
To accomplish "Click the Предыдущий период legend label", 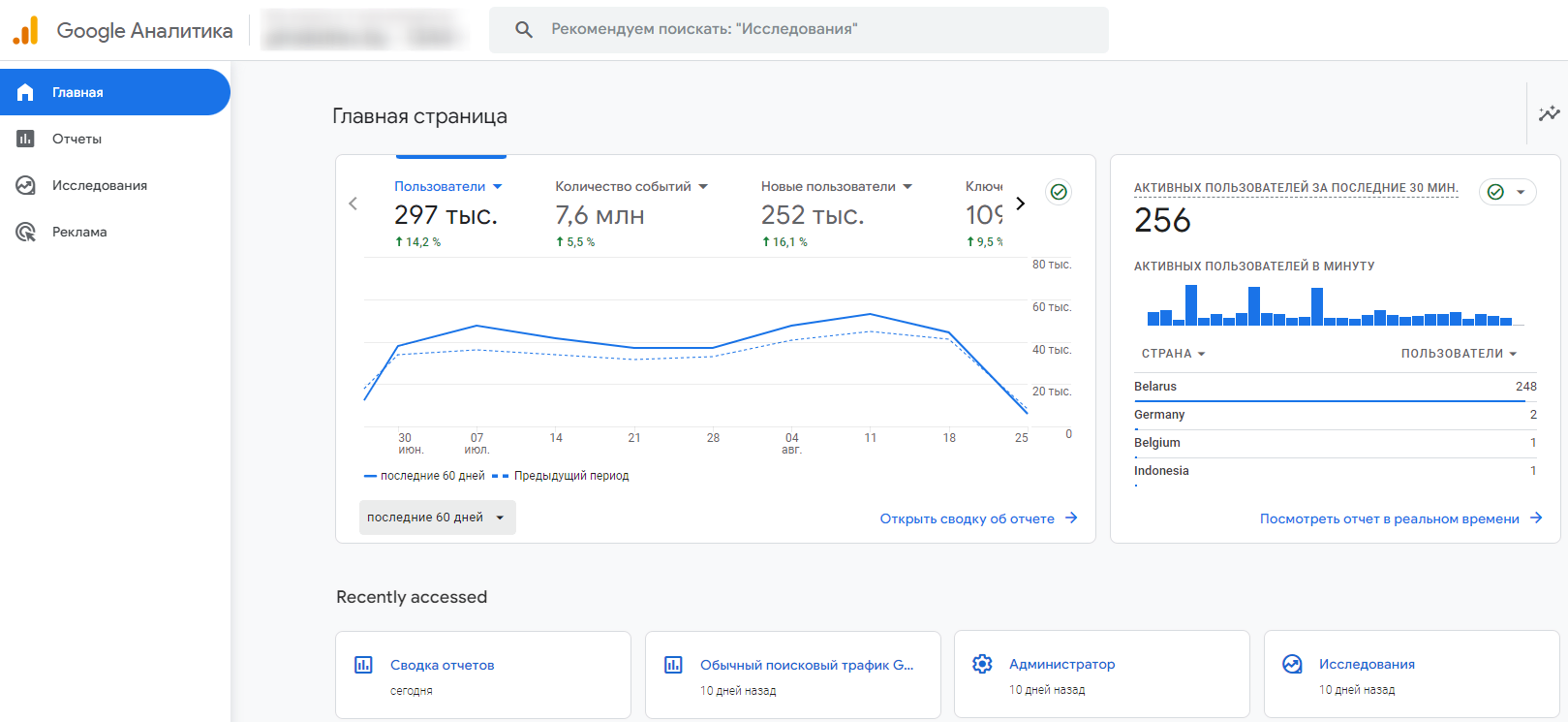I will click(x=571, y=476).
